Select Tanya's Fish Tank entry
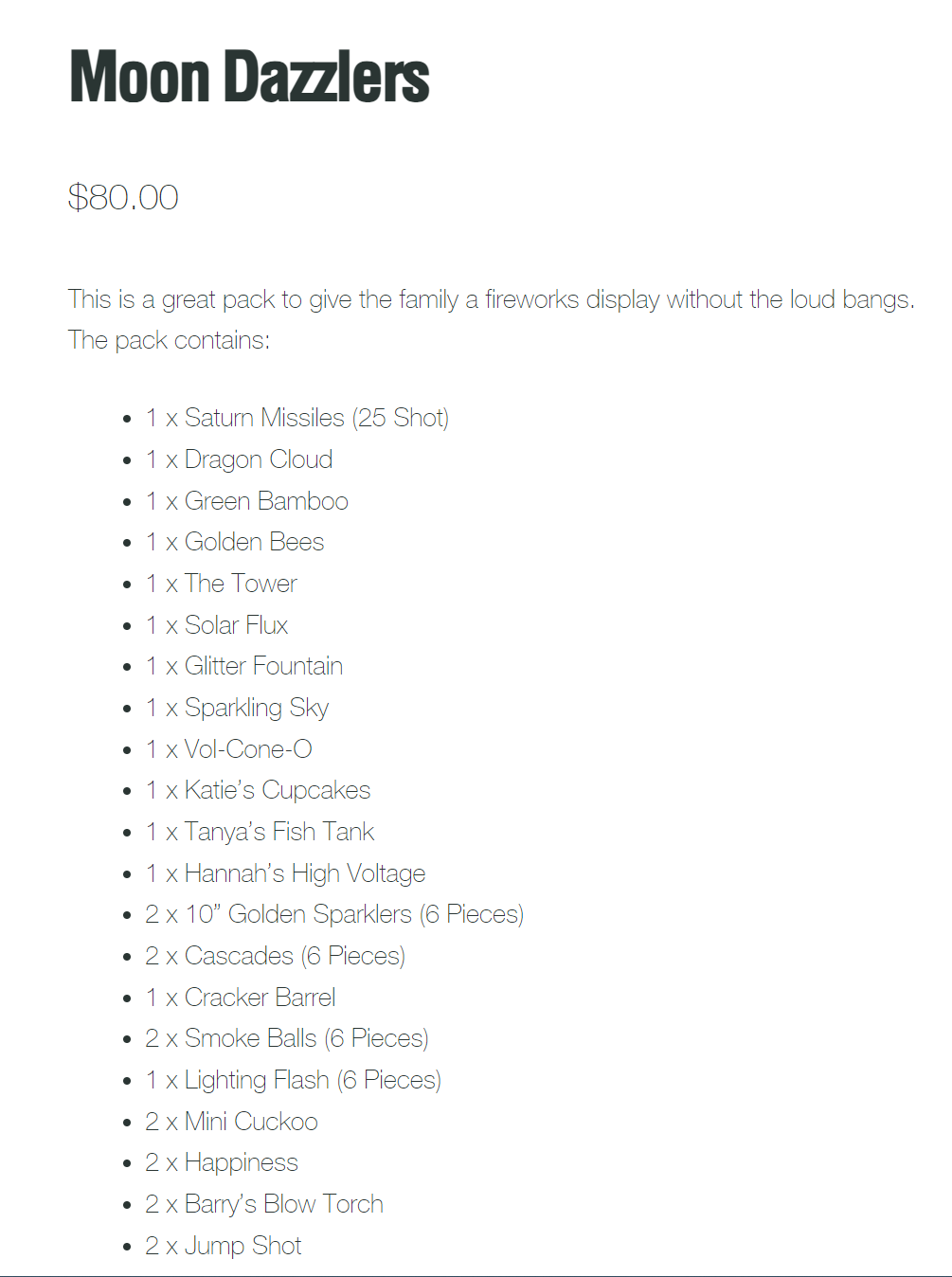 pos(260,832)
